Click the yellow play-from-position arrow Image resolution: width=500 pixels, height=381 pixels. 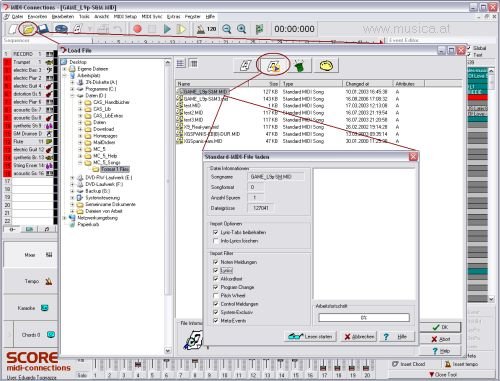pyautogui.click(x=182, y=29)
